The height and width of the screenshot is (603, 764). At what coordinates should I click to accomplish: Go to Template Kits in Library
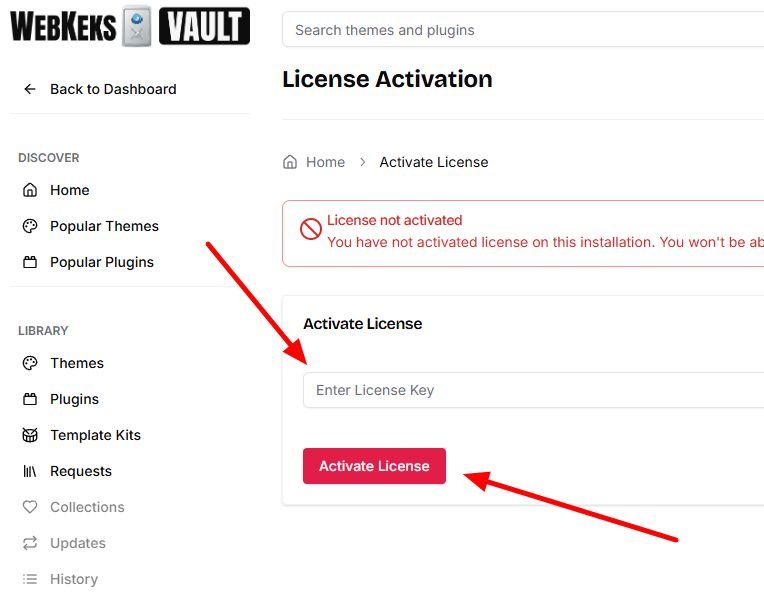click(95, 435)
